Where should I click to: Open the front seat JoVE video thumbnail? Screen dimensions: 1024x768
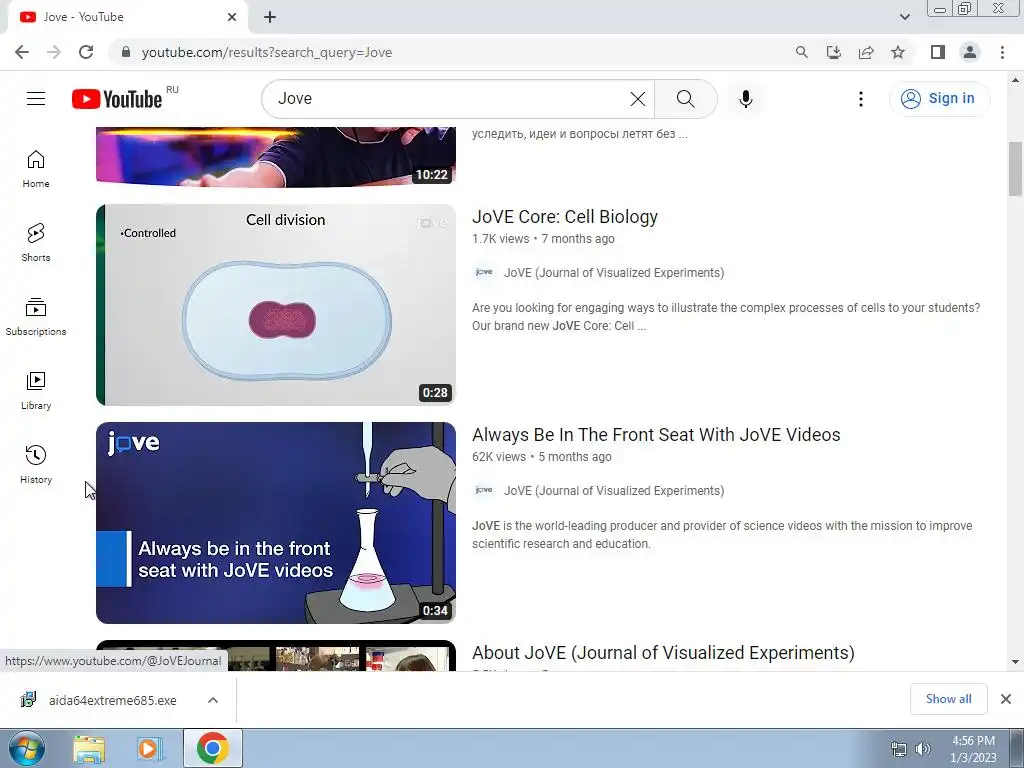(x=276, y=522)
